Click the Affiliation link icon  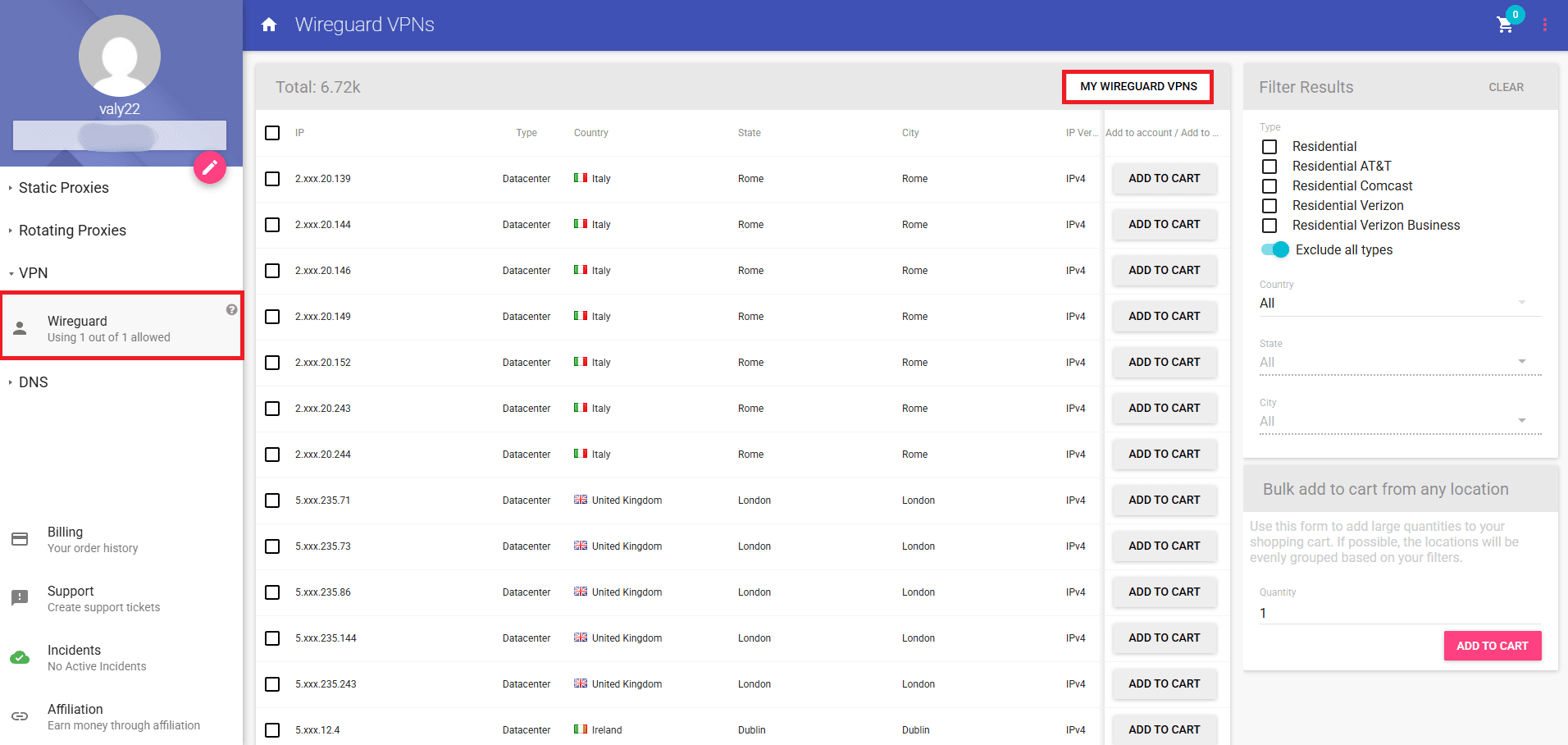coord(21,715)
